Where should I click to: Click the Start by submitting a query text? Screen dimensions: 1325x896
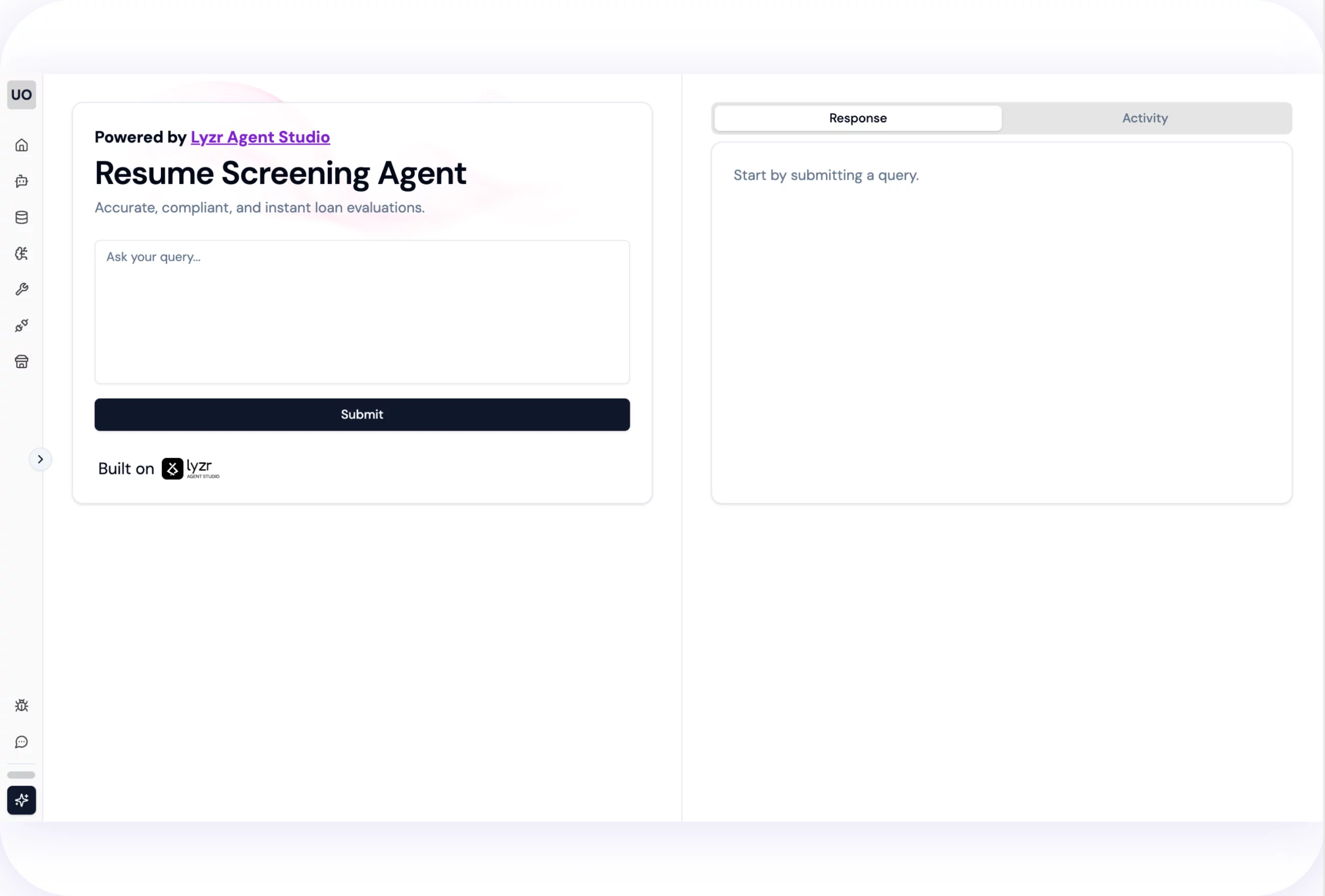pyautogui.click(x=826, y=175)
